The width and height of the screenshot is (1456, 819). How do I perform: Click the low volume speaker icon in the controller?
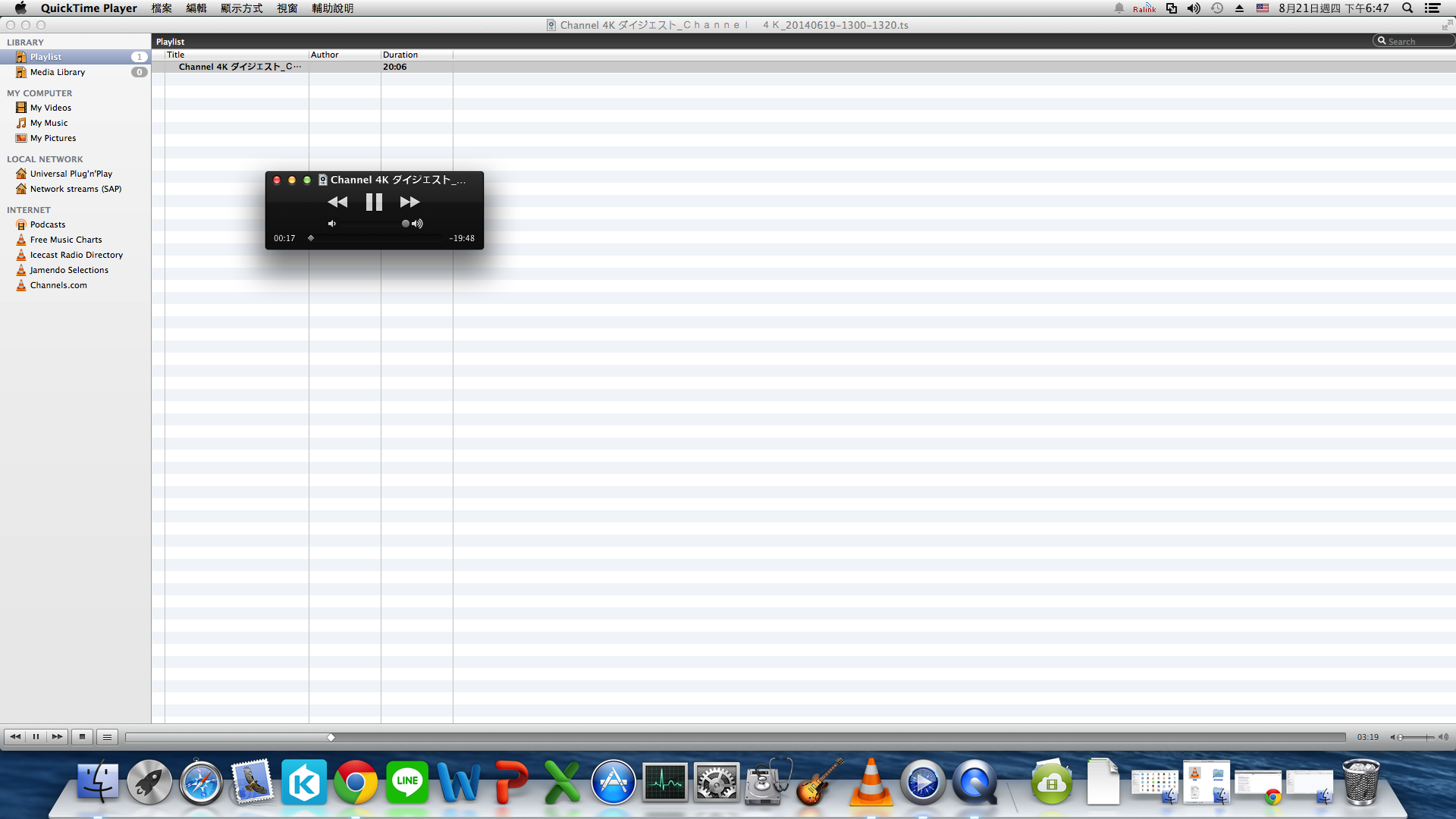coord(331,224)
